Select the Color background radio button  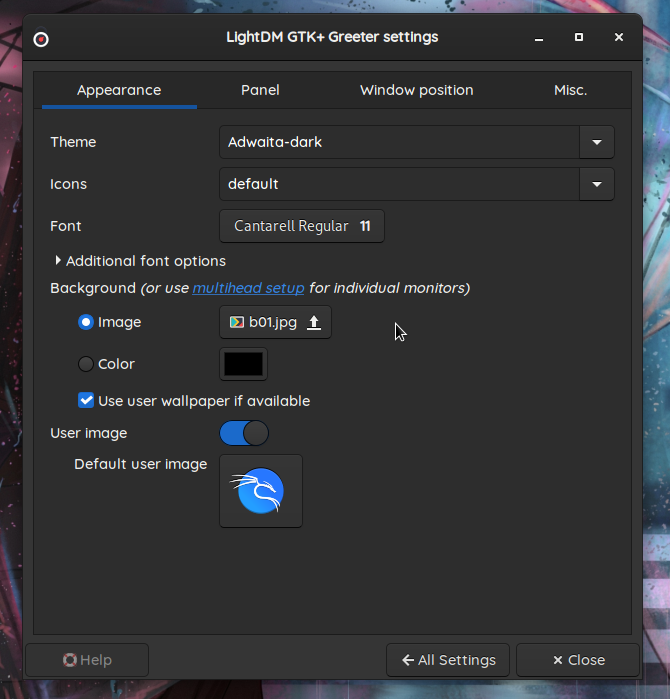pos(86,364)
